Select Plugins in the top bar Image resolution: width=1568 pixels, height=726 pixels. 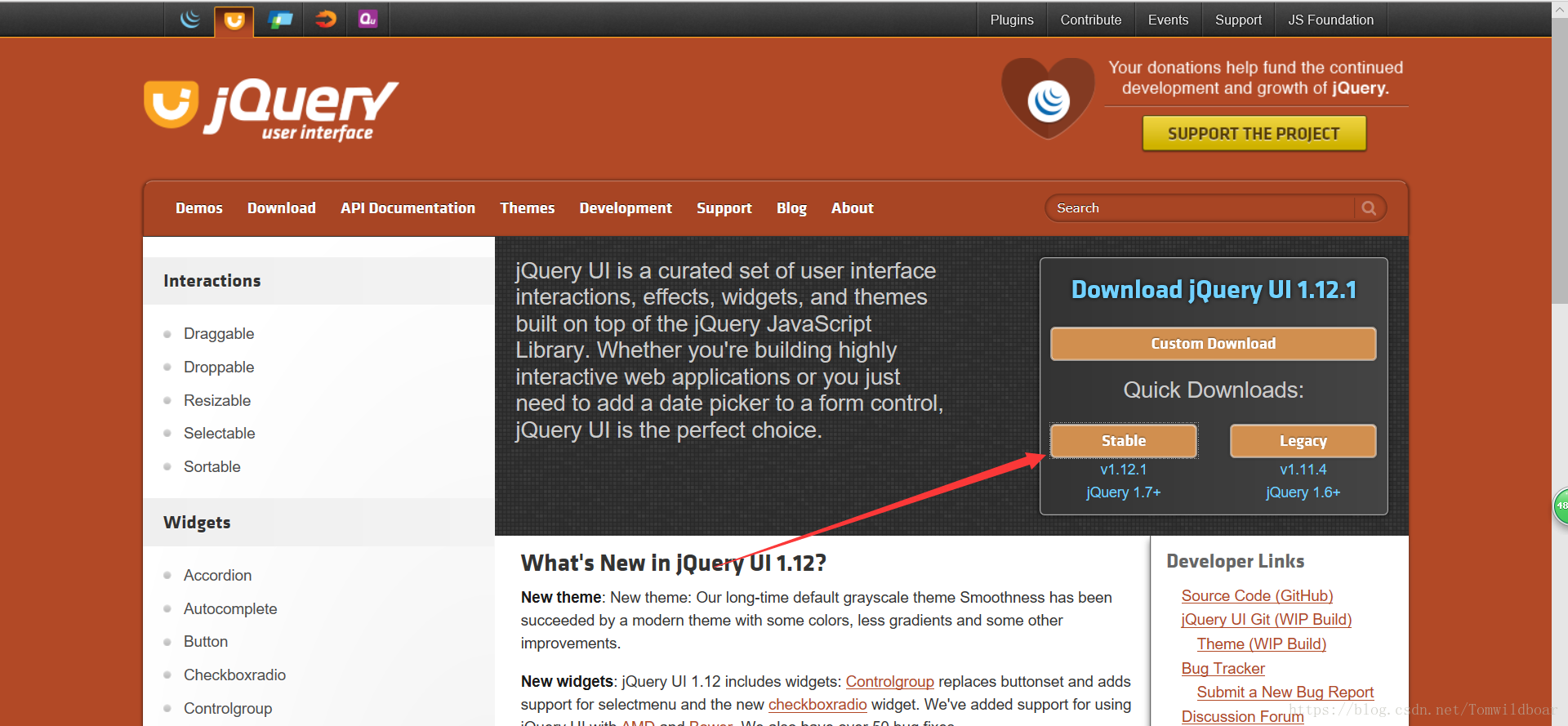click(1011, 20)
